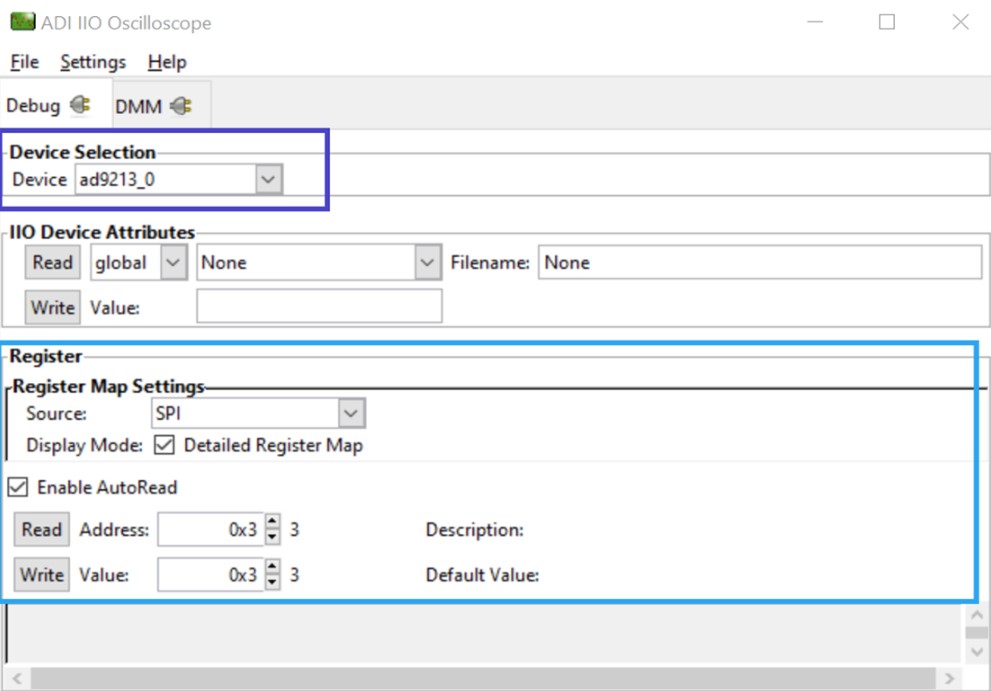Open the attribute name None dropdown

(428, 263)
